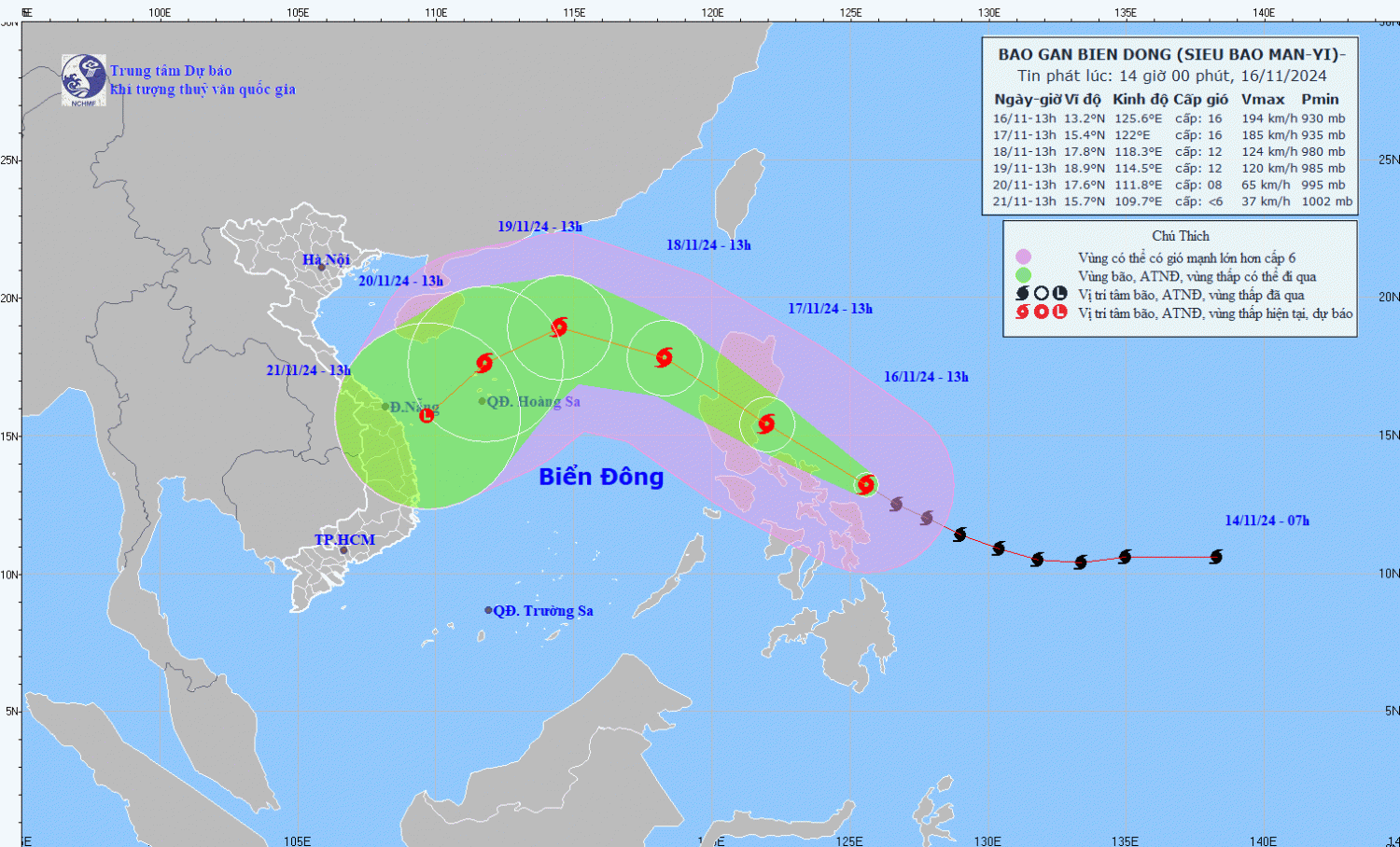1400x847 pixels.
Task: Click the NCHMF forecast center logo
Action: (x=83, y=79)
